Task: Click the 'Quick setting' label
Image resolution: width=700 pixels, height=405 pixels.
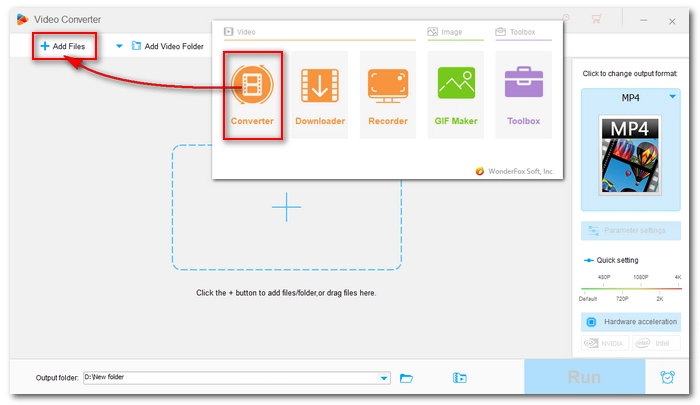Action: point(617,260)
